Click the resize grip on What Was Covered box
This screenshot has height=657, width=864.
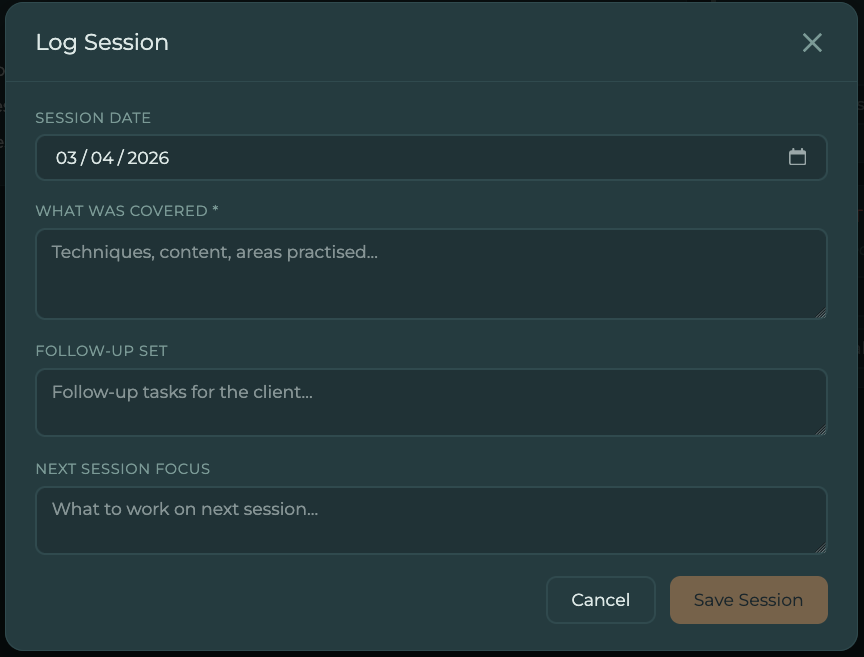822,313
